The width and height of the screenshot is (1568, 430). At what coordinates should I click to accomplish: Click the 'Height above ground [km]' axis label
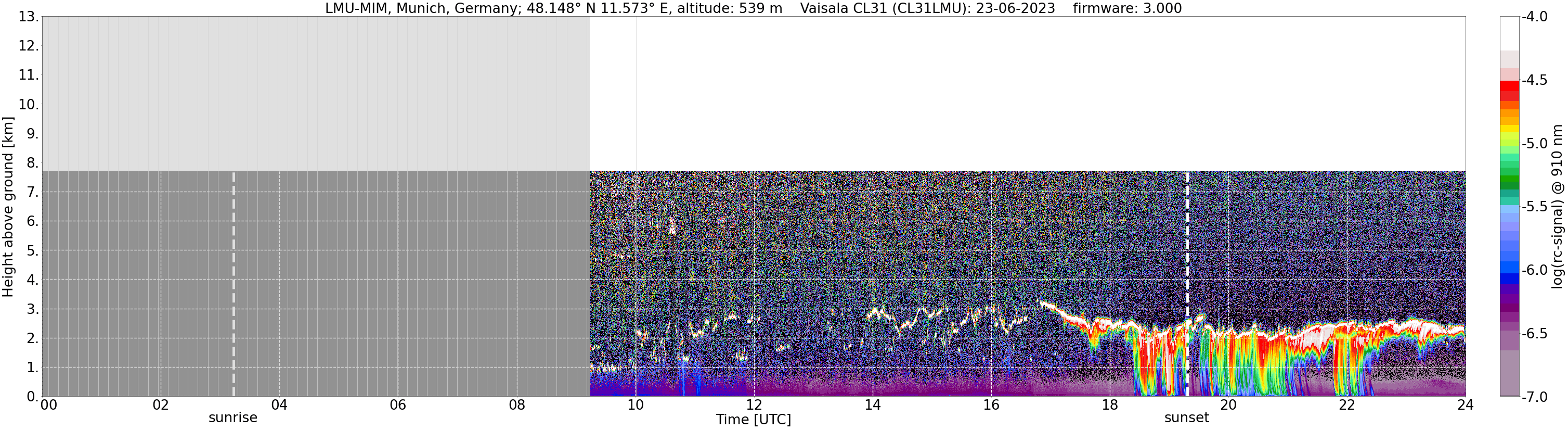[x=8, y=207]
